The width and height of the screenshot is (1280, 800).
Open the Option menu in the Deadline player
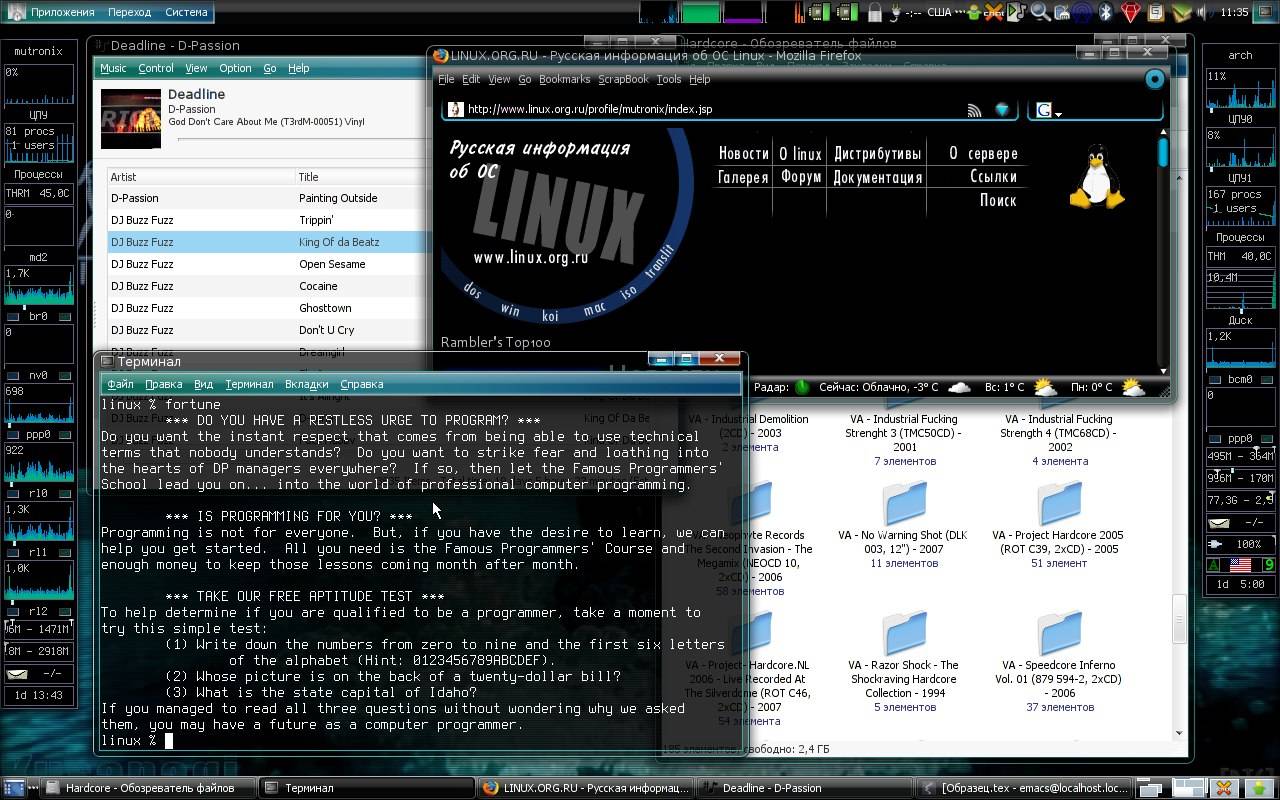tap(235, 68)
